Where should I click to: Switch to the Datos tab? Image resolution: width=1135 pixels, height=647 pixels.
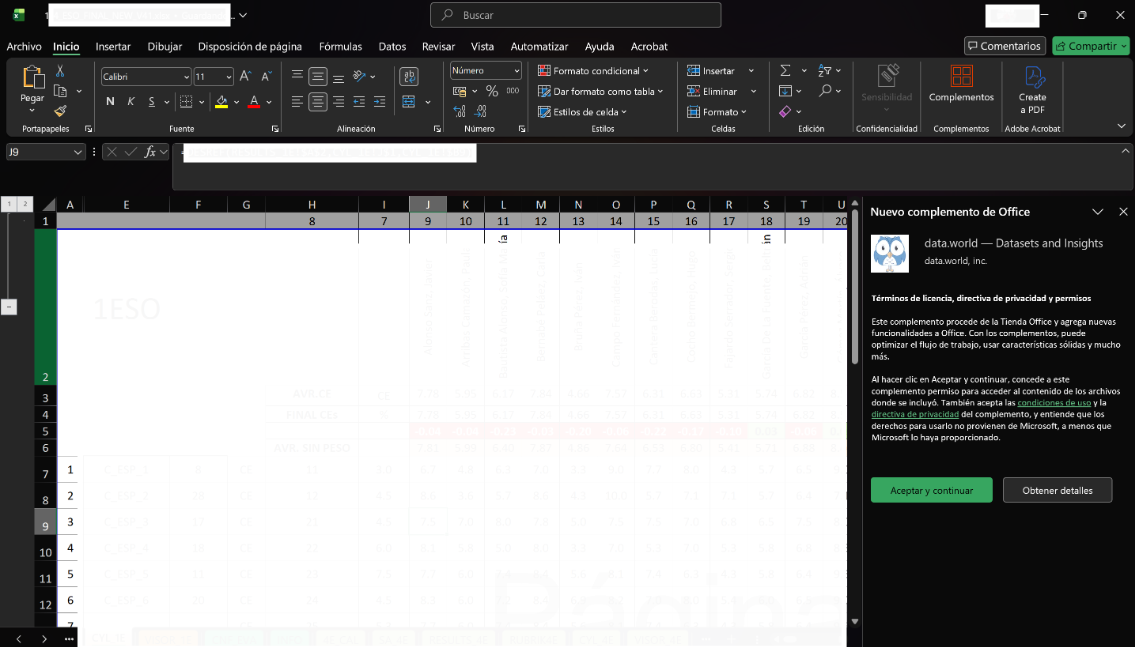(392, 46)
